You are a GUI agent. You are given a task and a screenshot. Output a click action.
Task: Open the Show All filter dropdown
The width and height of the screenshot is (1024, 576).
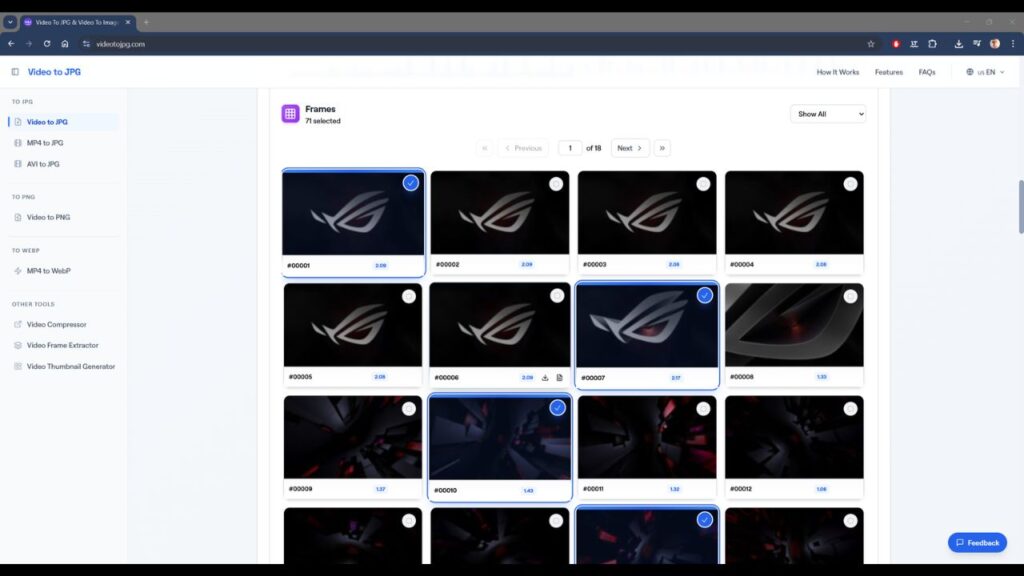tap(827, 114)
